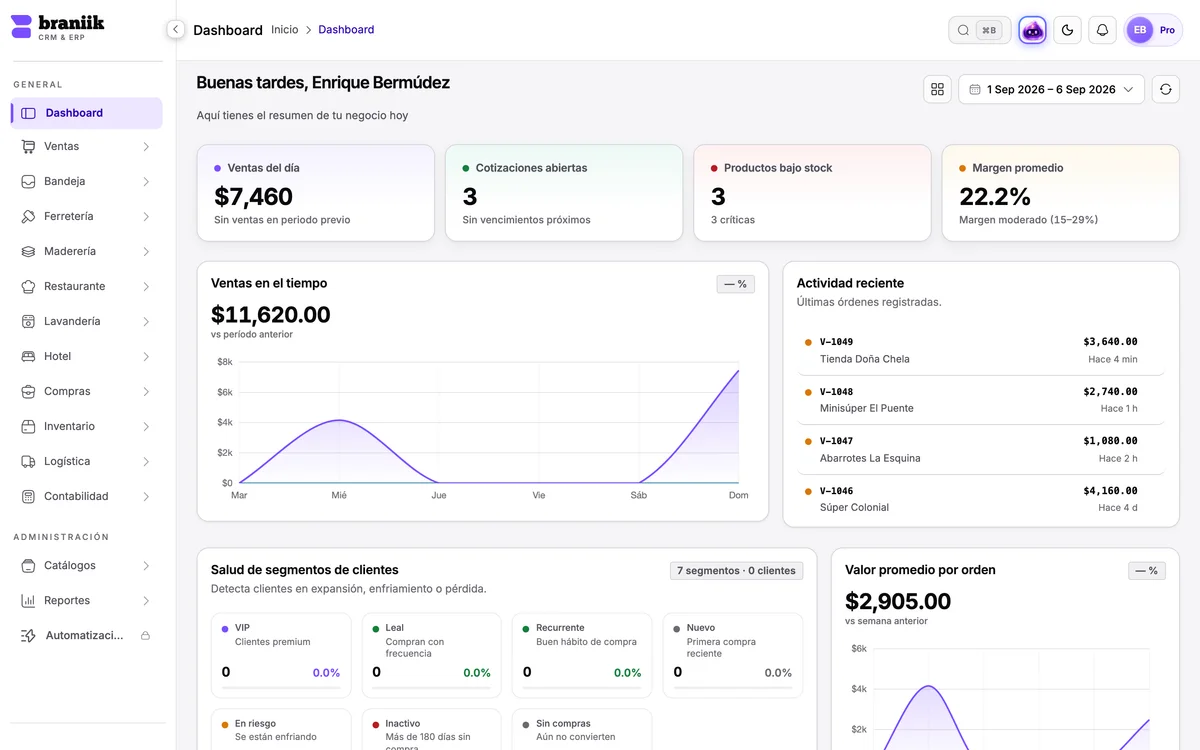Viewport: 1200px width, 750px height.
Task: Select the VIP segment card
Action: click(x=281, y=655)
